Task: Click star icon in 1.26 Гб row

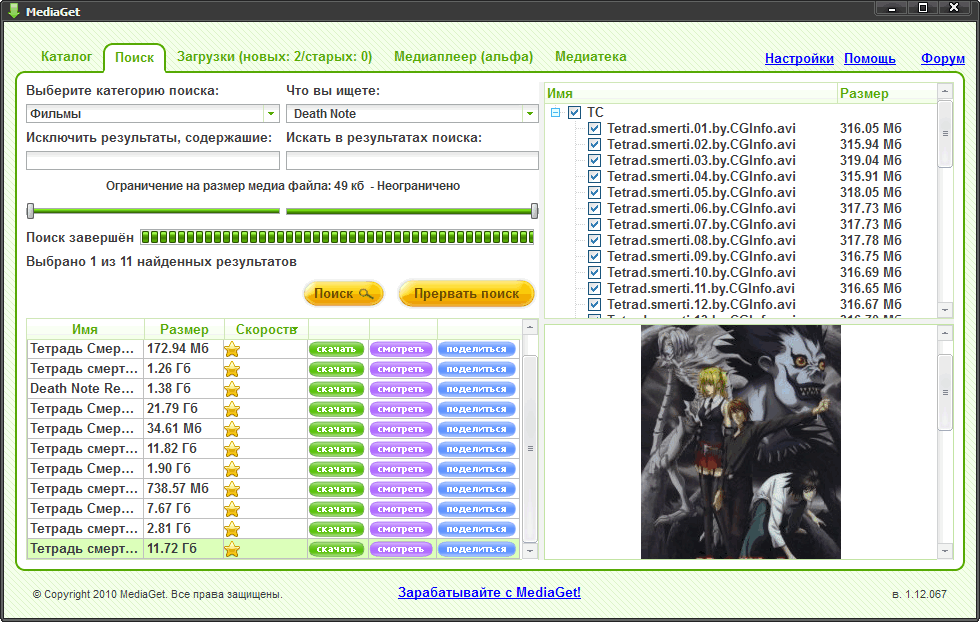Action: tap(232, 369)
